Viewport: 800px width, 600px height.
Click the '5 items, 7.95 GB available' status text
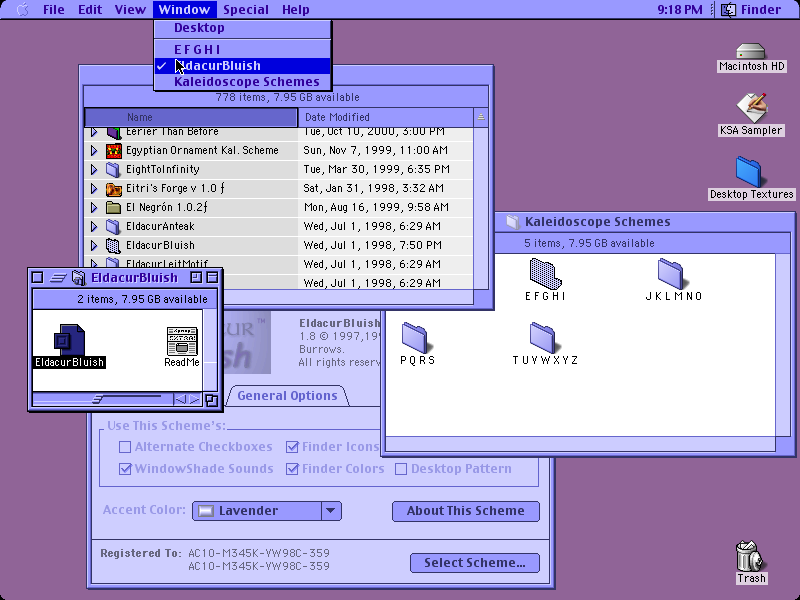coord(589,243)
